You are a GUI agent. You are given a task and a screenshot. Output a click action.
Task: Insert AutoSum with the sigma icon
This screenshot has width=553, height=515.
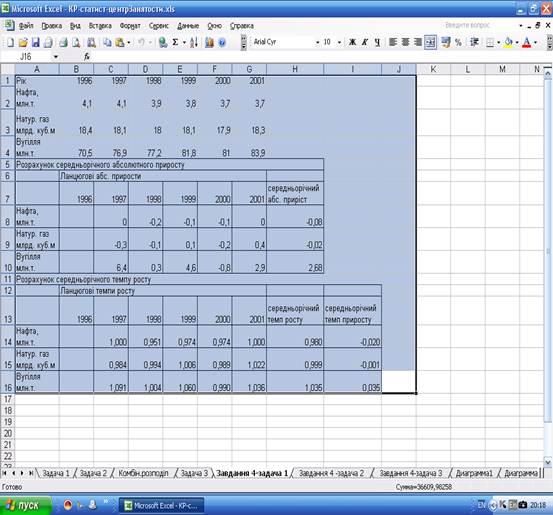click(175, 42)
